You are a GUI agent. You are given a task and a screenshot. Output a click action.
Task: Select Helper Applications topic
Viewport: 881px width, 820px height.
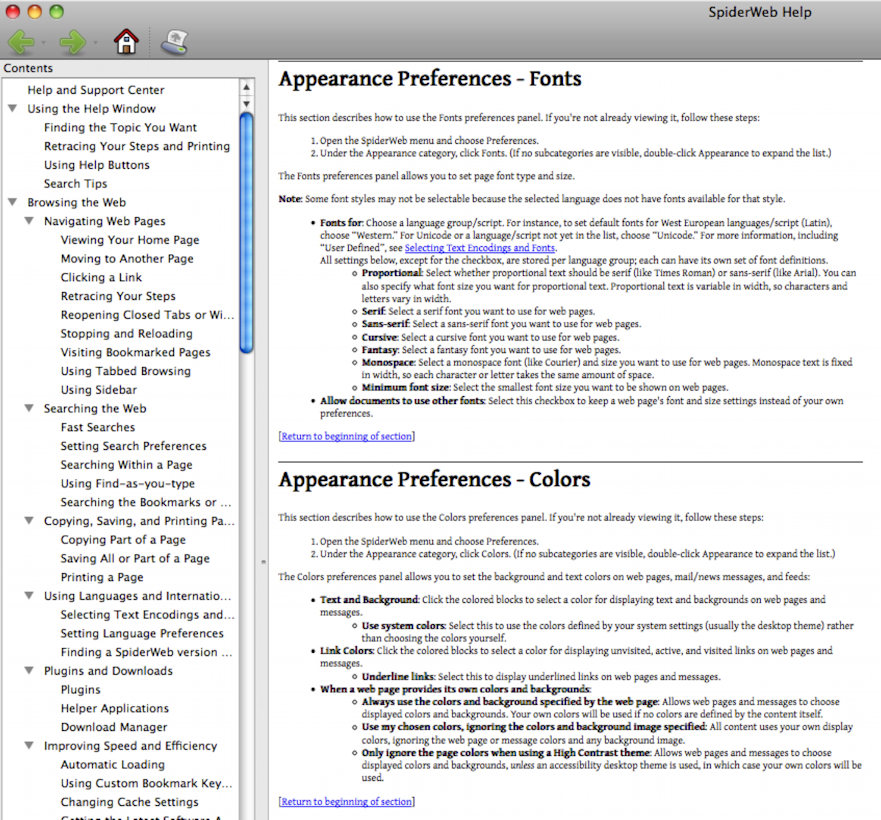tap(115, 708)
